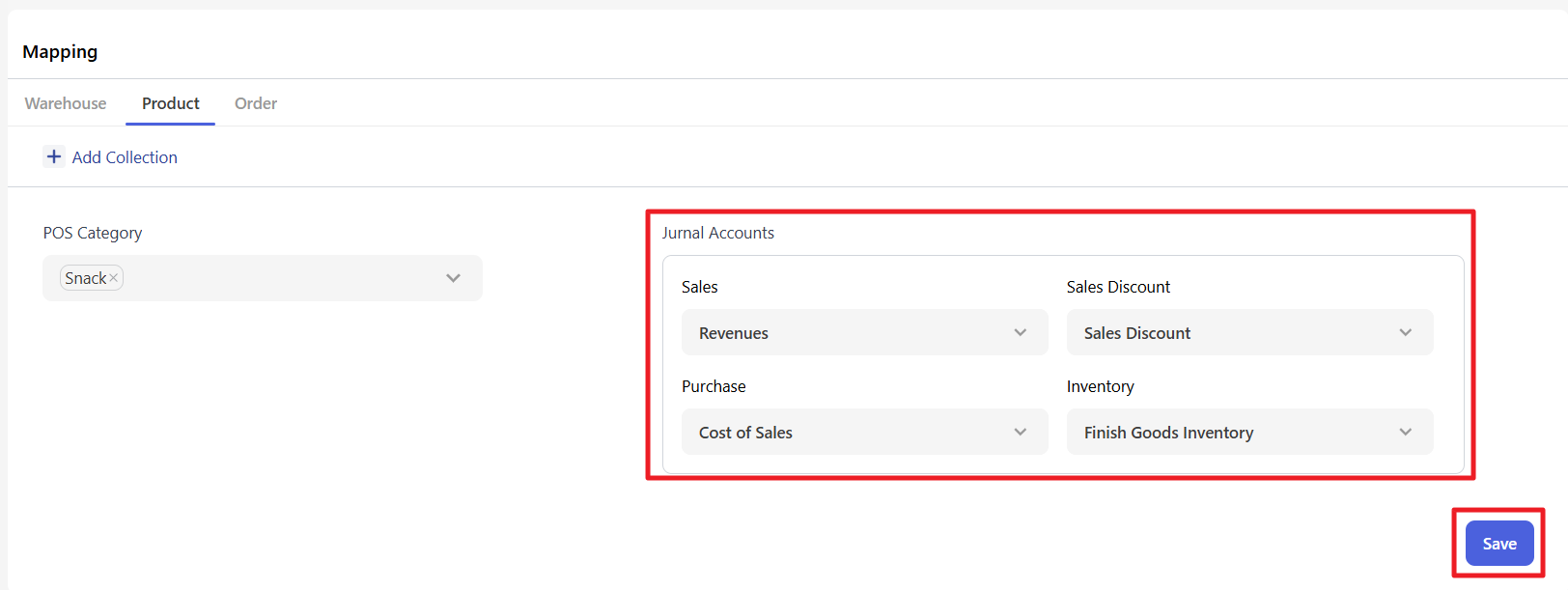
Task: Click the Jurnal Accounts section label
Action: [x=717, y=233]
